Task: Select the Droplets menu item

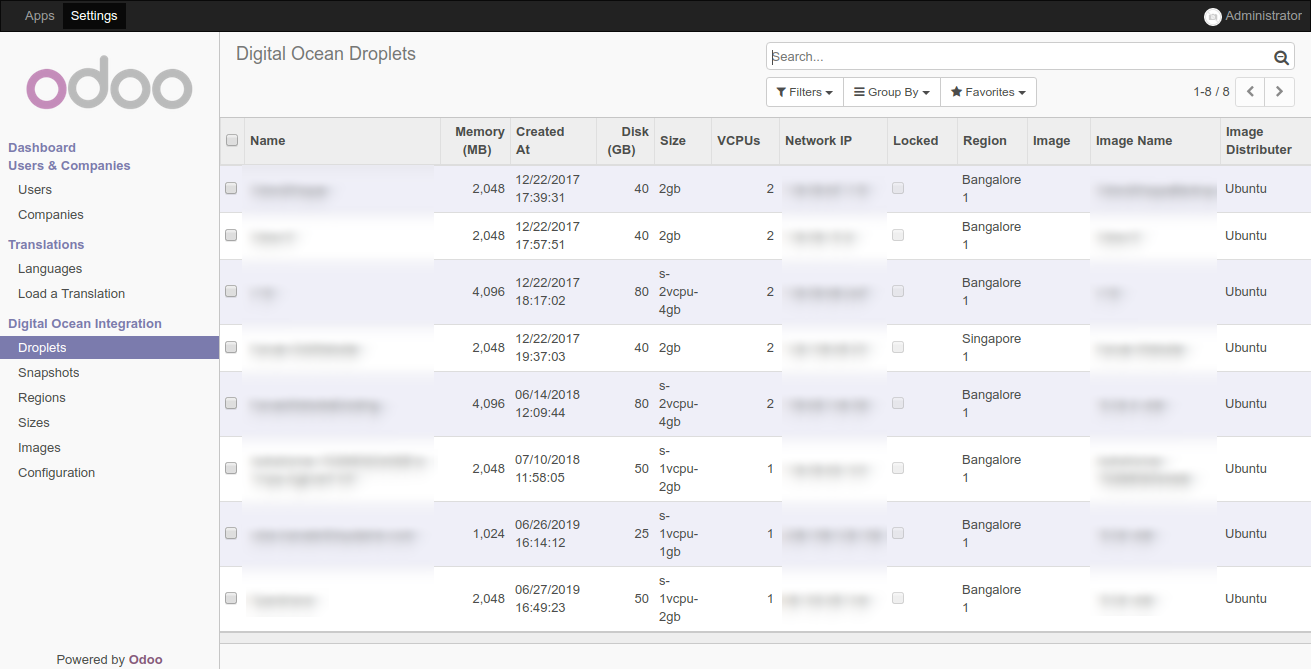Action: point(109,348)
